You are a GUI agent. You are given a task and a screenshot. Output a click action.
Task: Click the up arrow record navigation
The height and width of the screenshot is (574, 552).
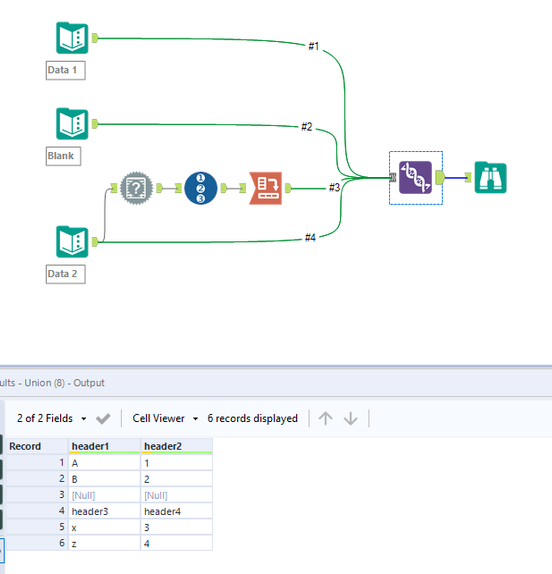click(x=325, y=418)
